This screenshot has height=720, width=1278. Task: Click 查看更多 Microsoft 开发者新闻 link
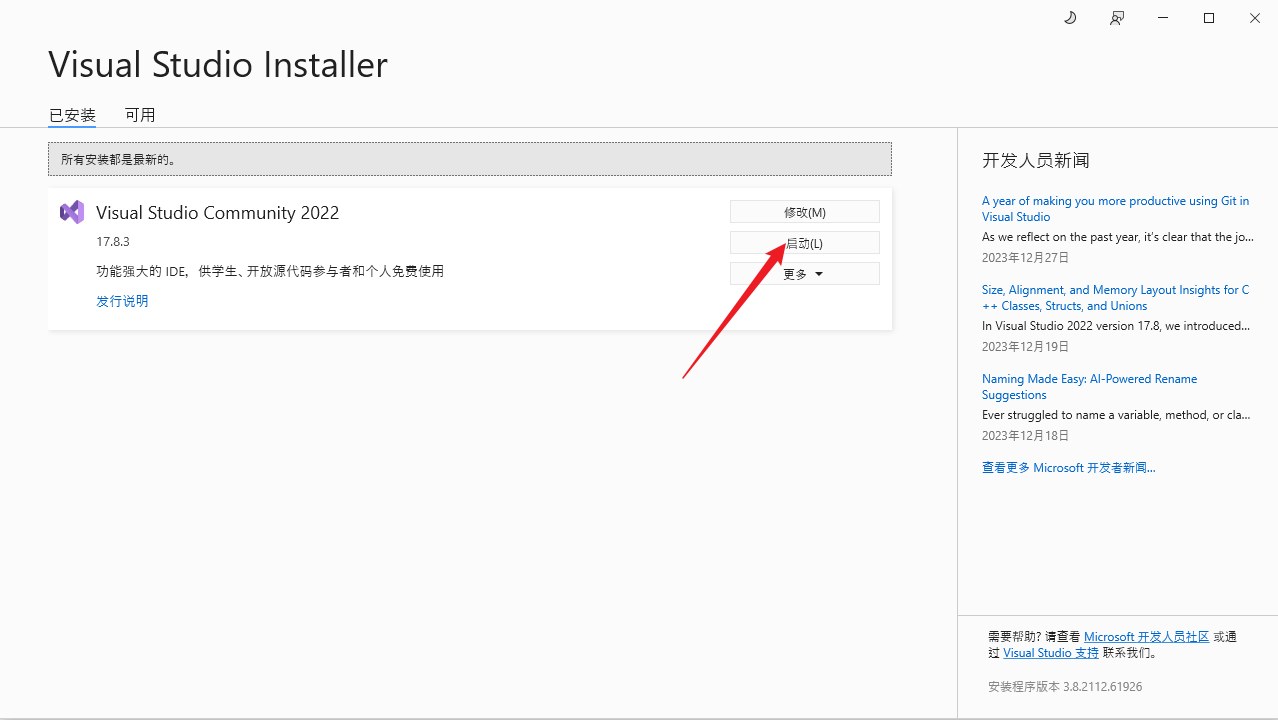[x=1068, y=468]
